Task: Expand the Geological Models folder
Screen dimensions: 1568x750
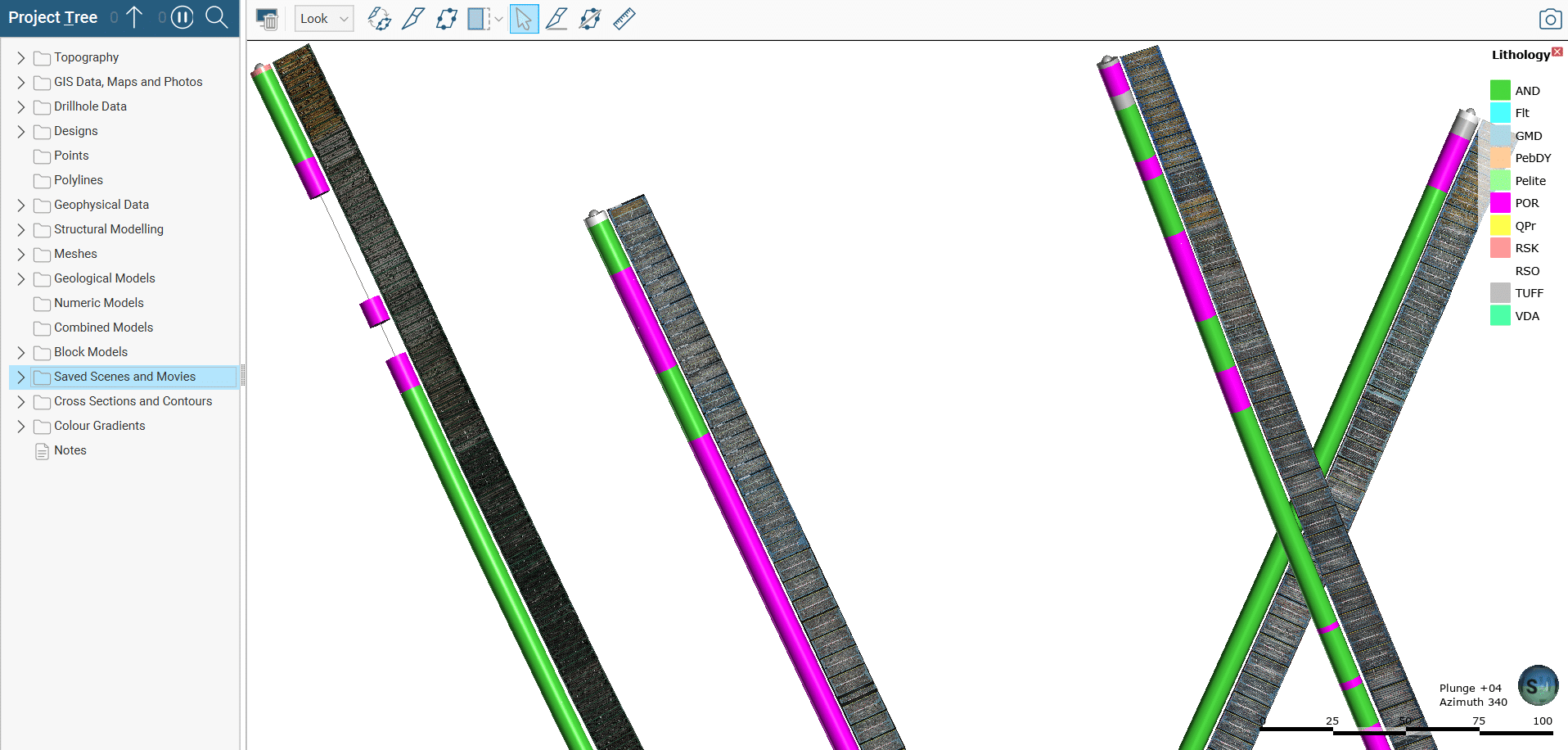Action: coord(21,279)
